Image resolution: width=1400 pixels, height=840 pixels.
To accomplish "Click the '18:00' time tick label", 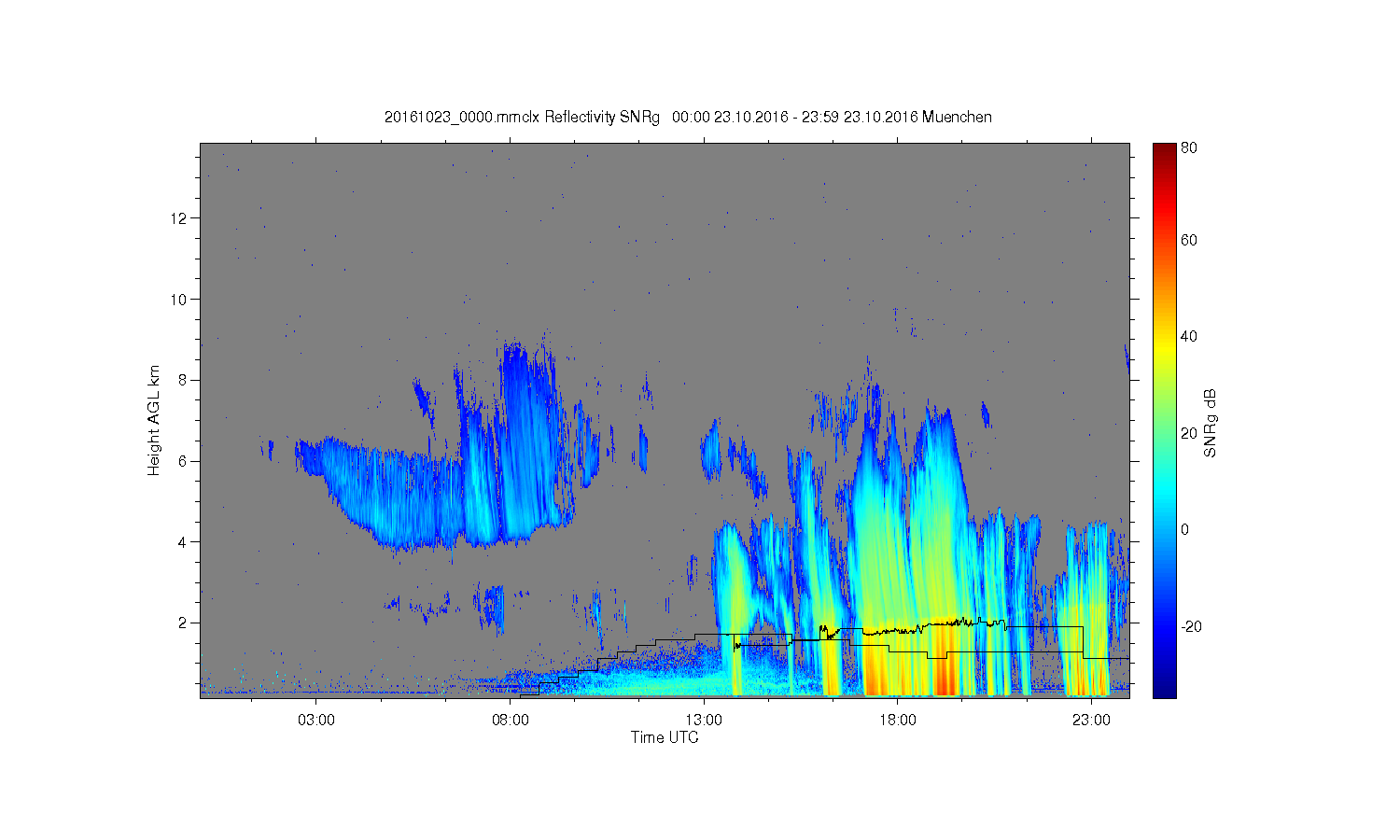I will pyautogui.click(x=898, y=721).
